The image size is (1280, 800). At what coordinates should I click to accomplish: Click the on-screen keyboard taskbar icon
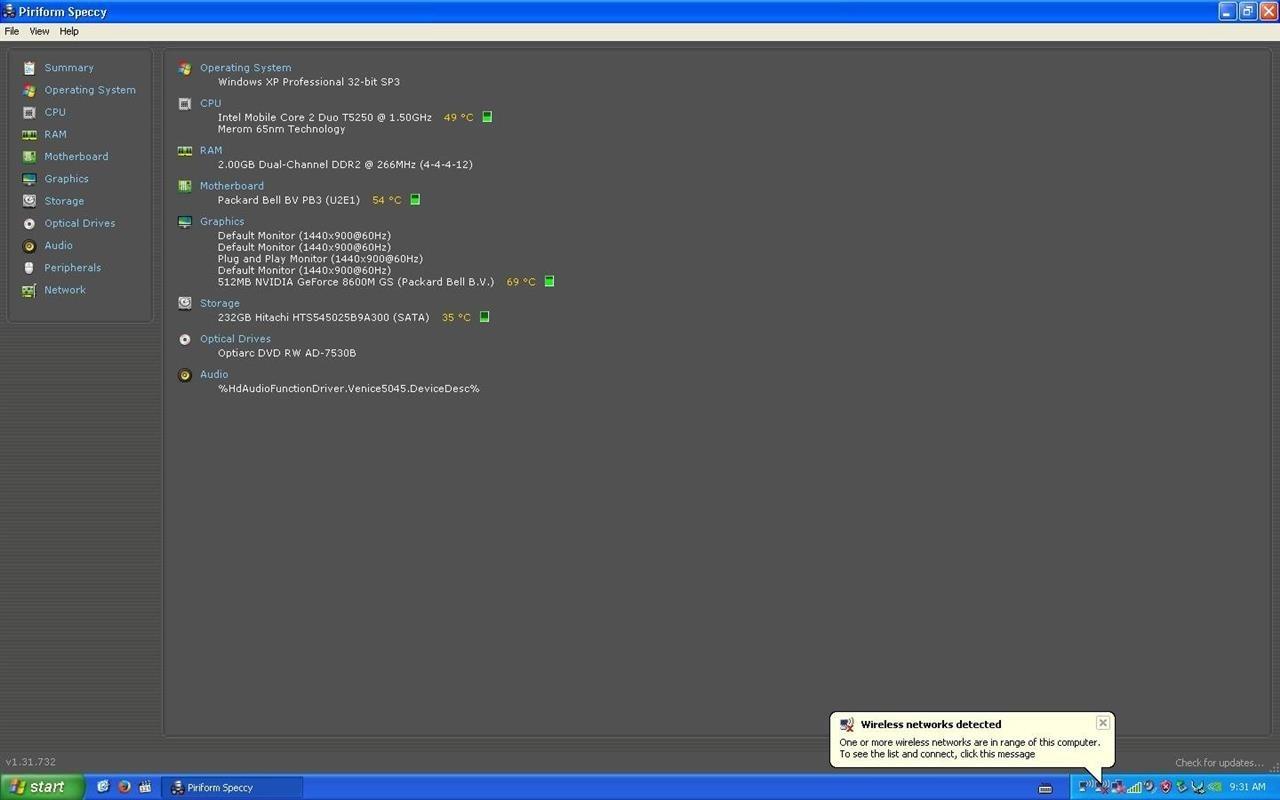click(x=1045, y=789)
